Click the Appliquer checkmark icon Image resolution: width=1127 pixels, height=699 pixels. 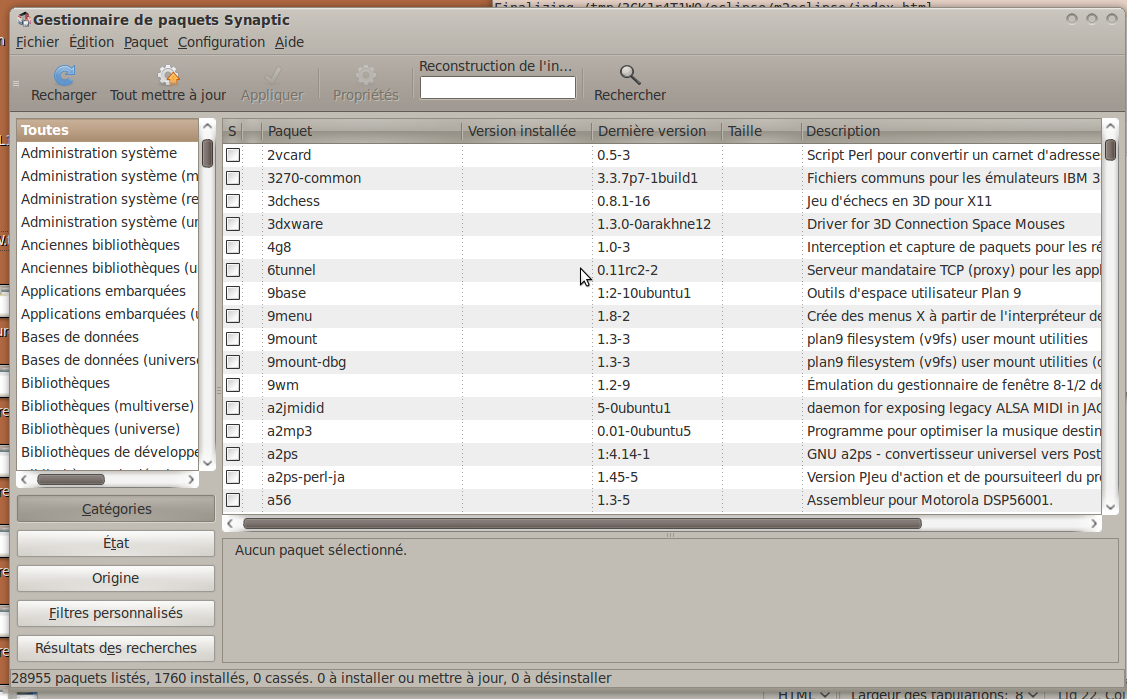pyautogui.click(x=272, y=75)
